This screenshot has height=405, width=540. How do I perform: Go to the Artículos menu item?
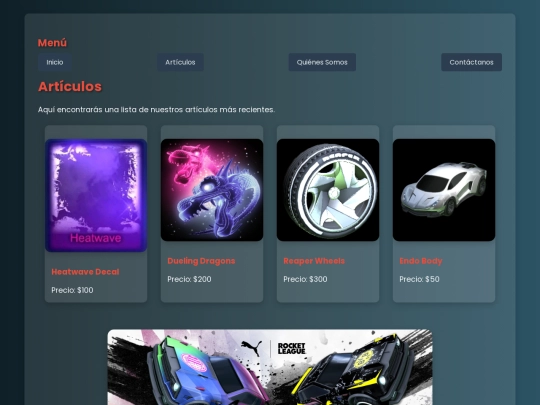[180, 62]
